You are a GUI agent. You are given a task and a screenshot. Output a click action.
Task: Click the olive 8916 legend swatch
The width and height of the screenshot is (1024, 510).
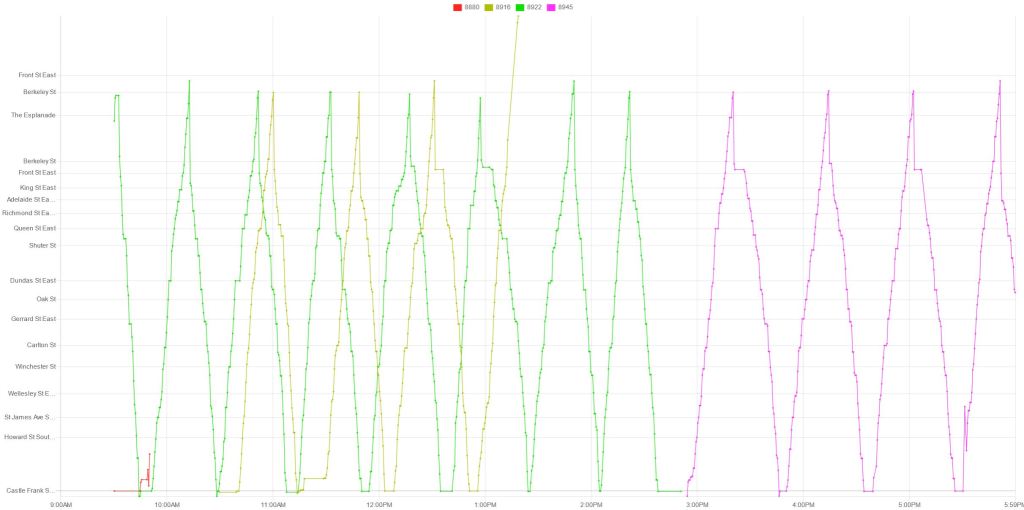(x=489, y=7)
